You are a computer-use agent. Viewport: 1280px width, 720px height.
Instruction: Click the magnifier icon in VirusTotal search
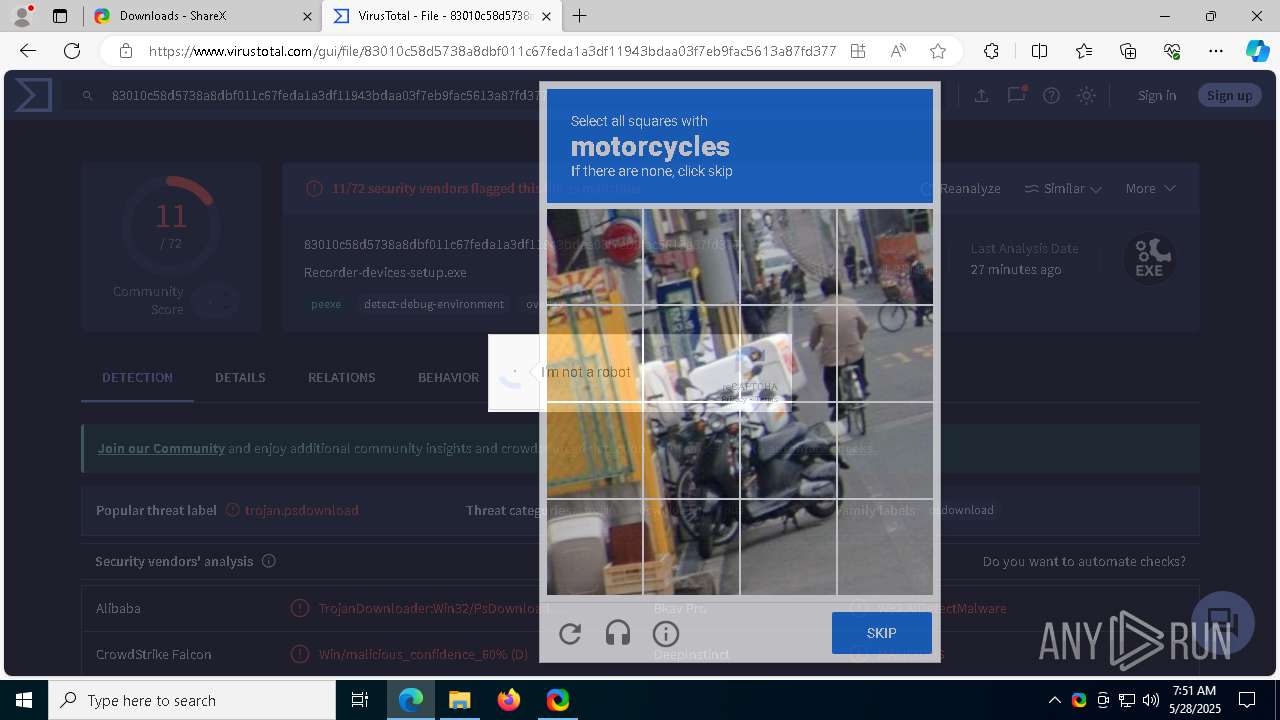[x=88, y=96]
